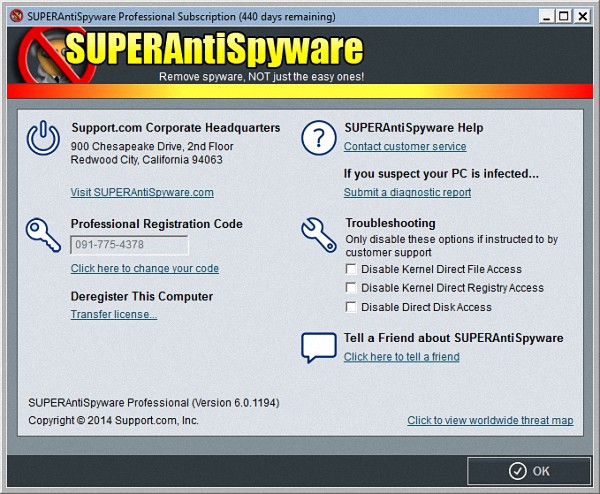Select Redwood City, California 94063 text
Viewport: 600px width, 494px height.
coord(147,160)
